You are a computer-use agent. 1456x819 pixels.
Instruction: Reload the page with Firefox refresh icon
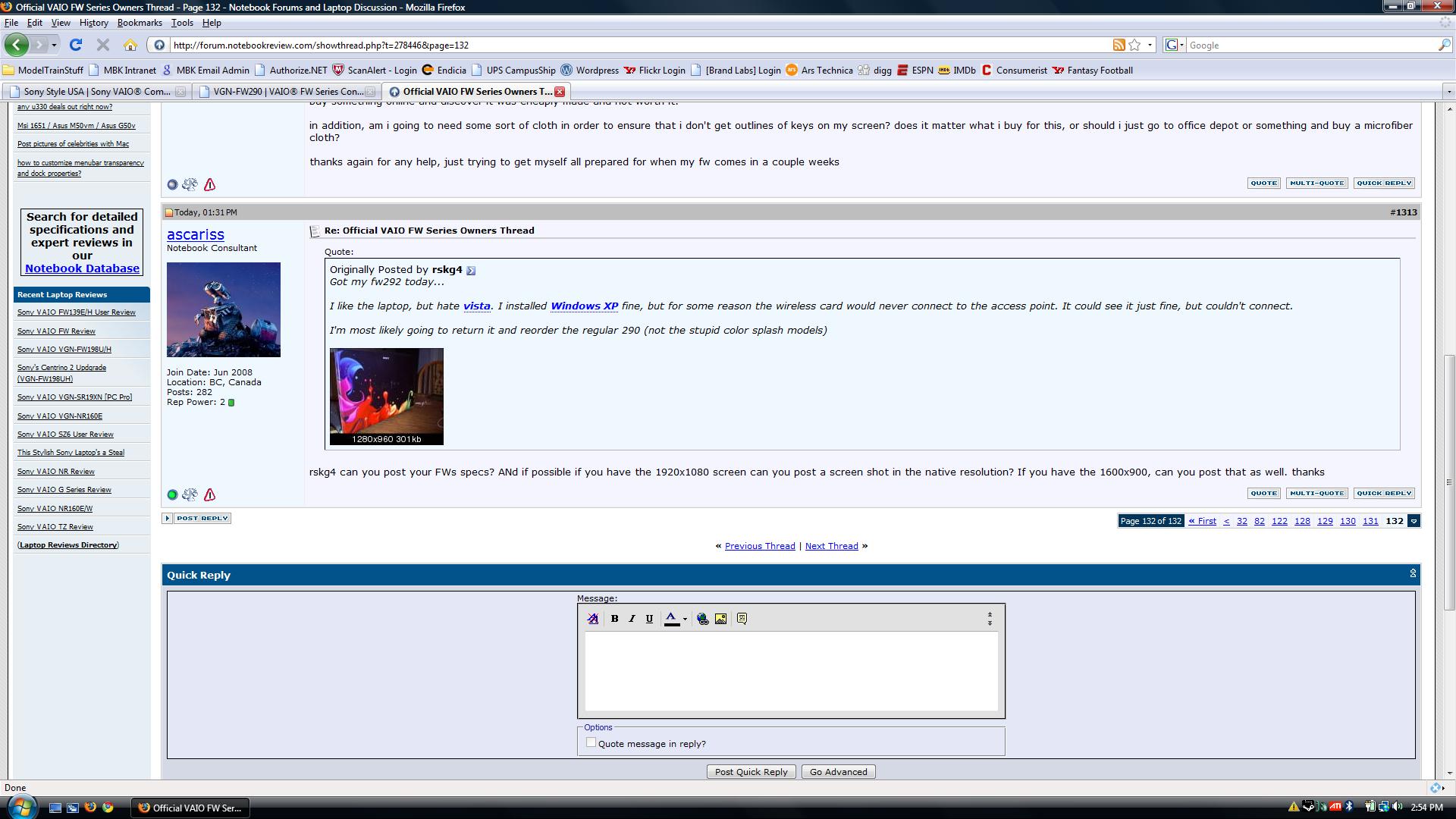point(76,45)
